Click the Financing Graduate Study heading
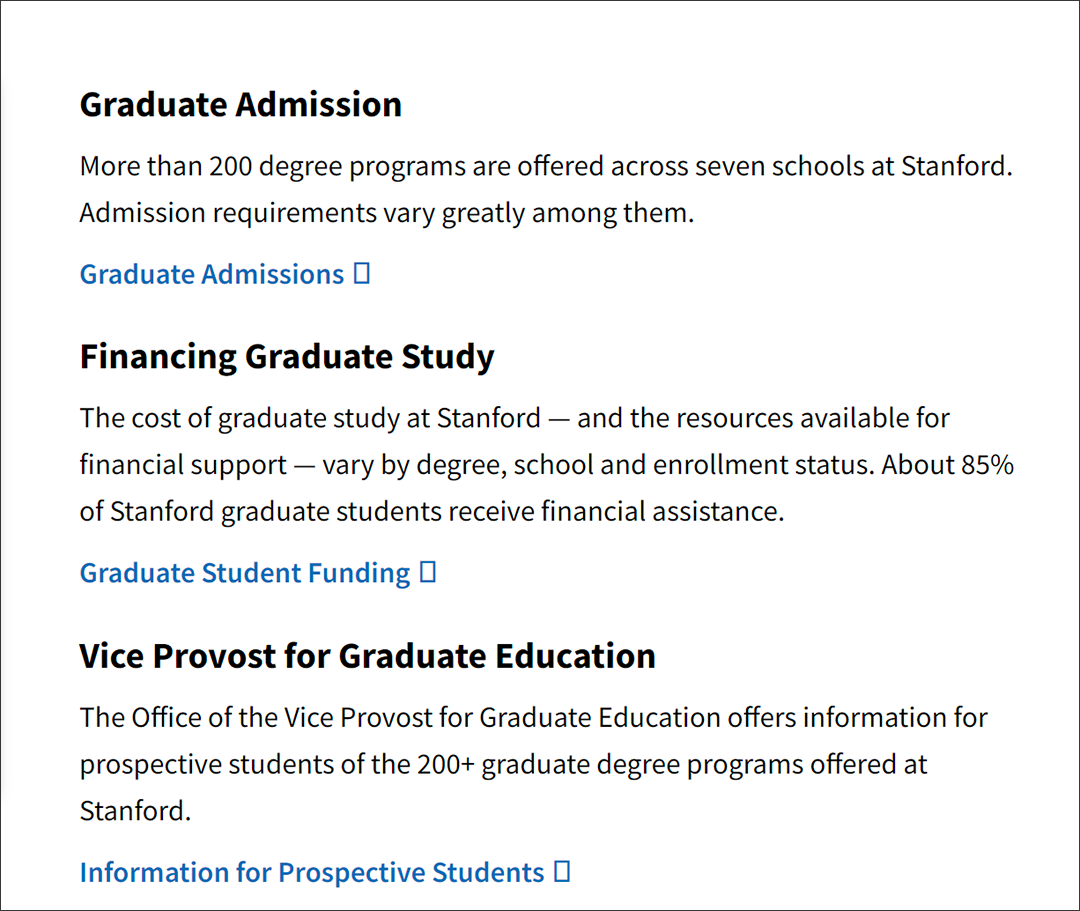The width and height of the screenshot is (1080, 911). point(287,357)
